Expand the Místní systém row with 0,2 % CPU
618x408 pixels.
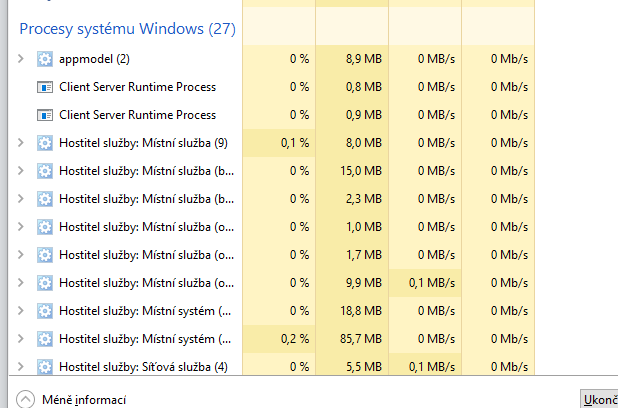click(x=21, y=339)
